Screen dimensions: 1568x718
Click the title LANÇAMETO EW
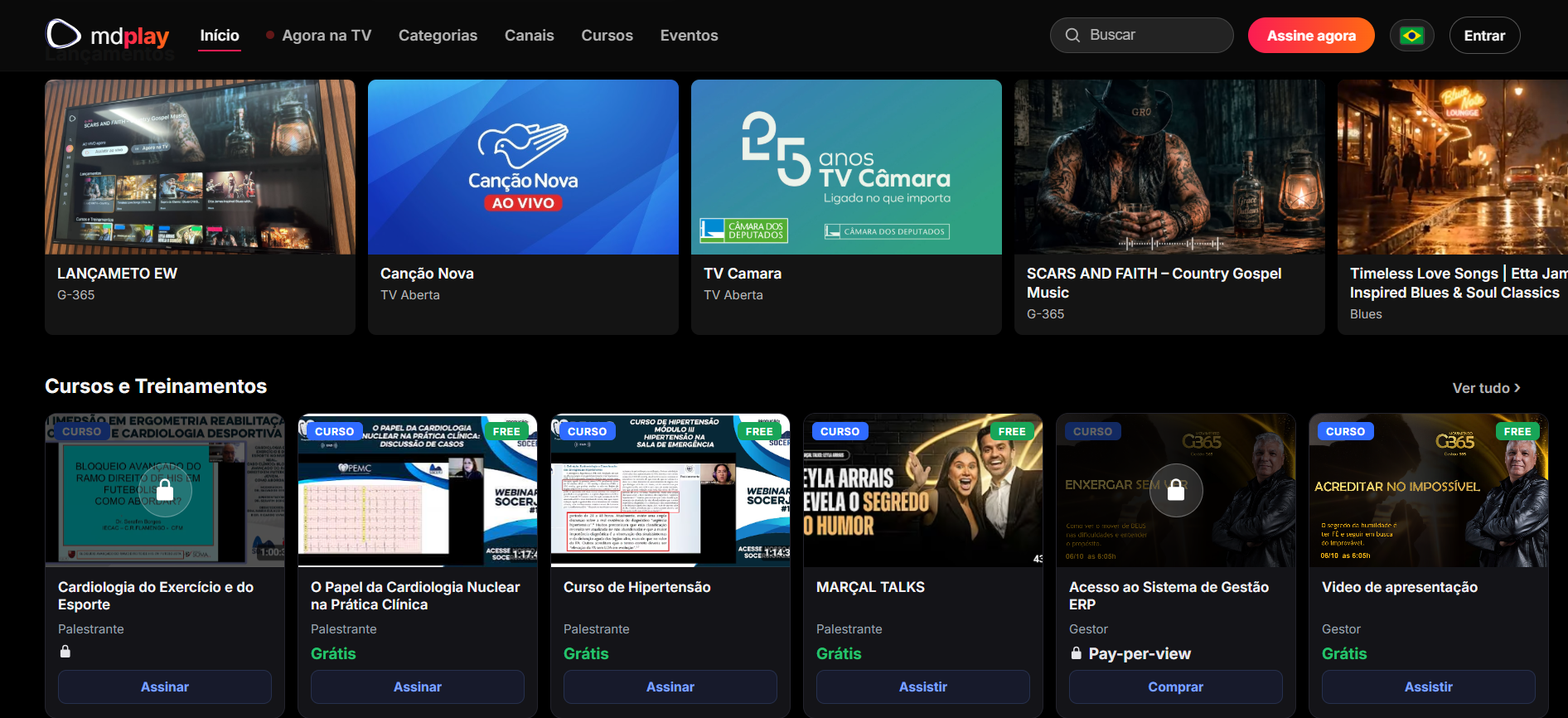coord(117,274)
